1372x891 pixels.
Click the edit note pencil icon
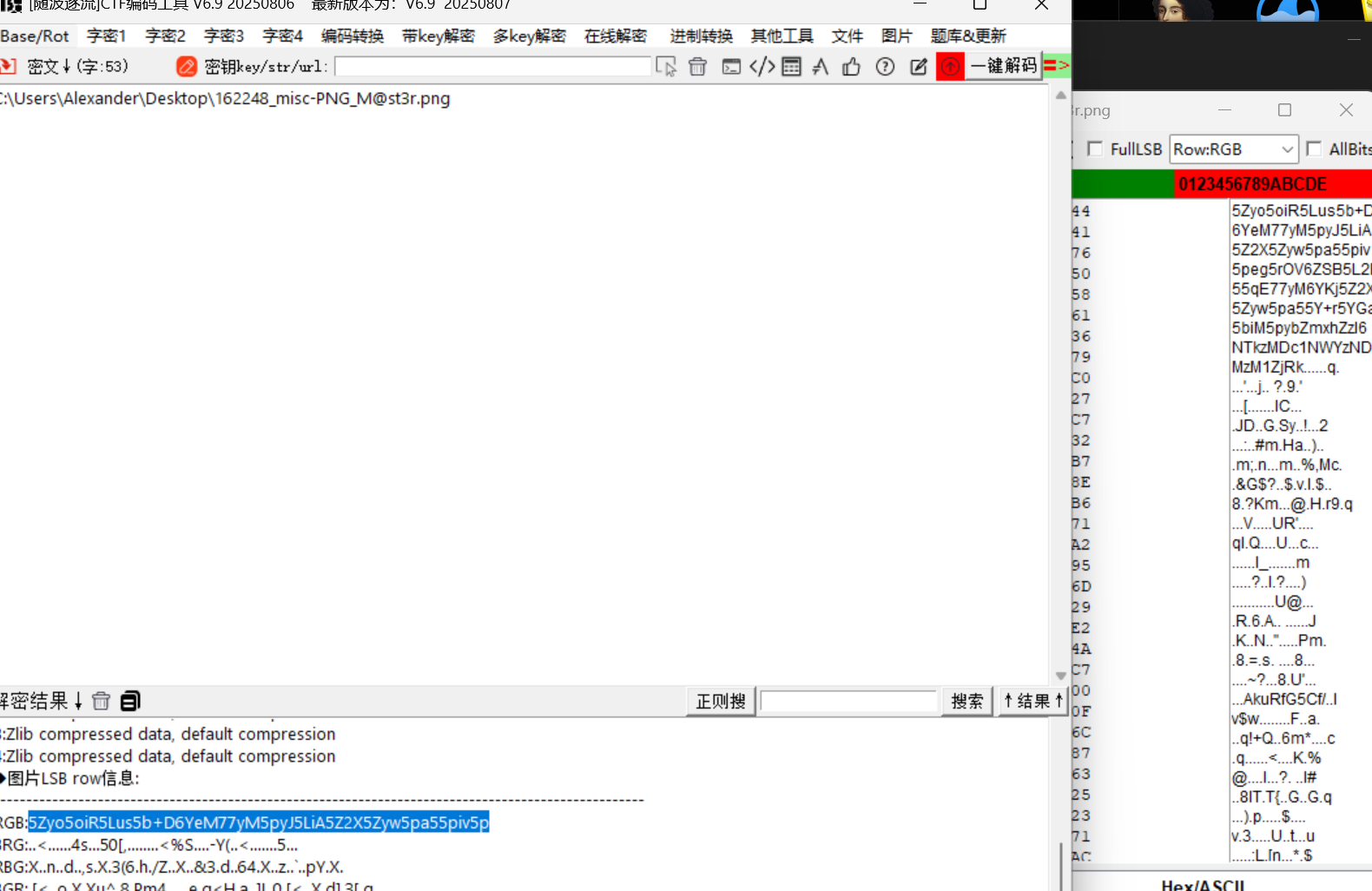coord(918,66)
